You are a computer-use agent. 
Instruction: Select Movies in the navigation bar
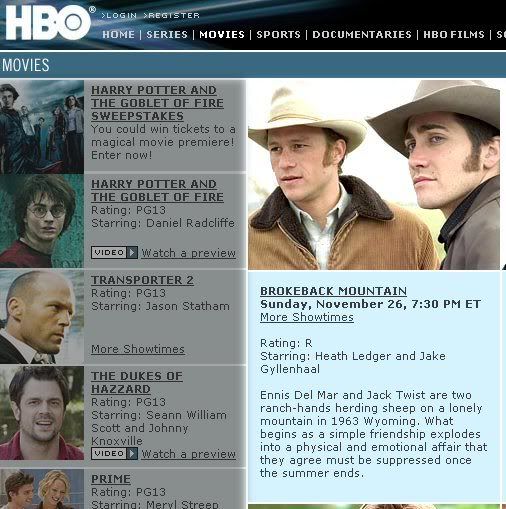tap(222, 35)
